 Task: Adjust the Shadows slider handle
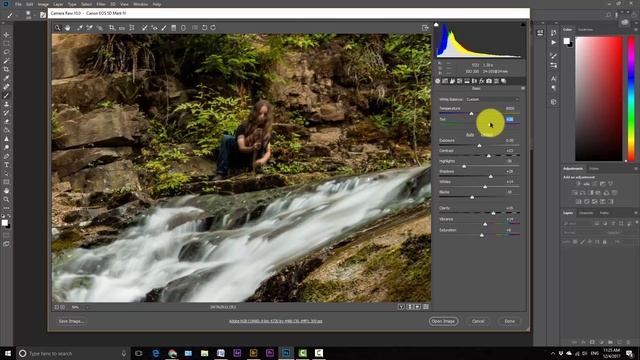coord(491,176)
